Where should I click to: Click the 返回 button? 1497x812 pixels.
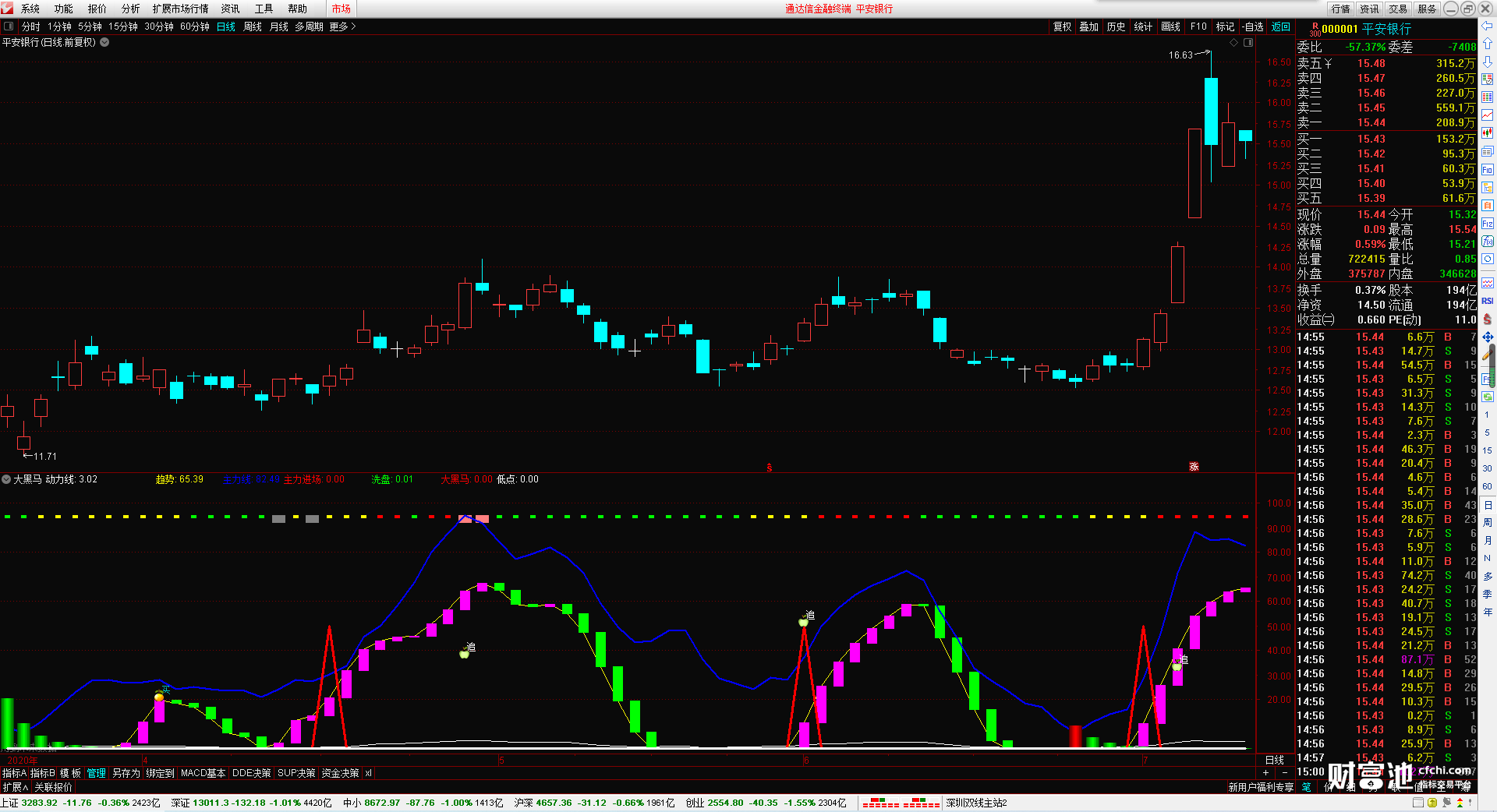[x=1281, y=26]
